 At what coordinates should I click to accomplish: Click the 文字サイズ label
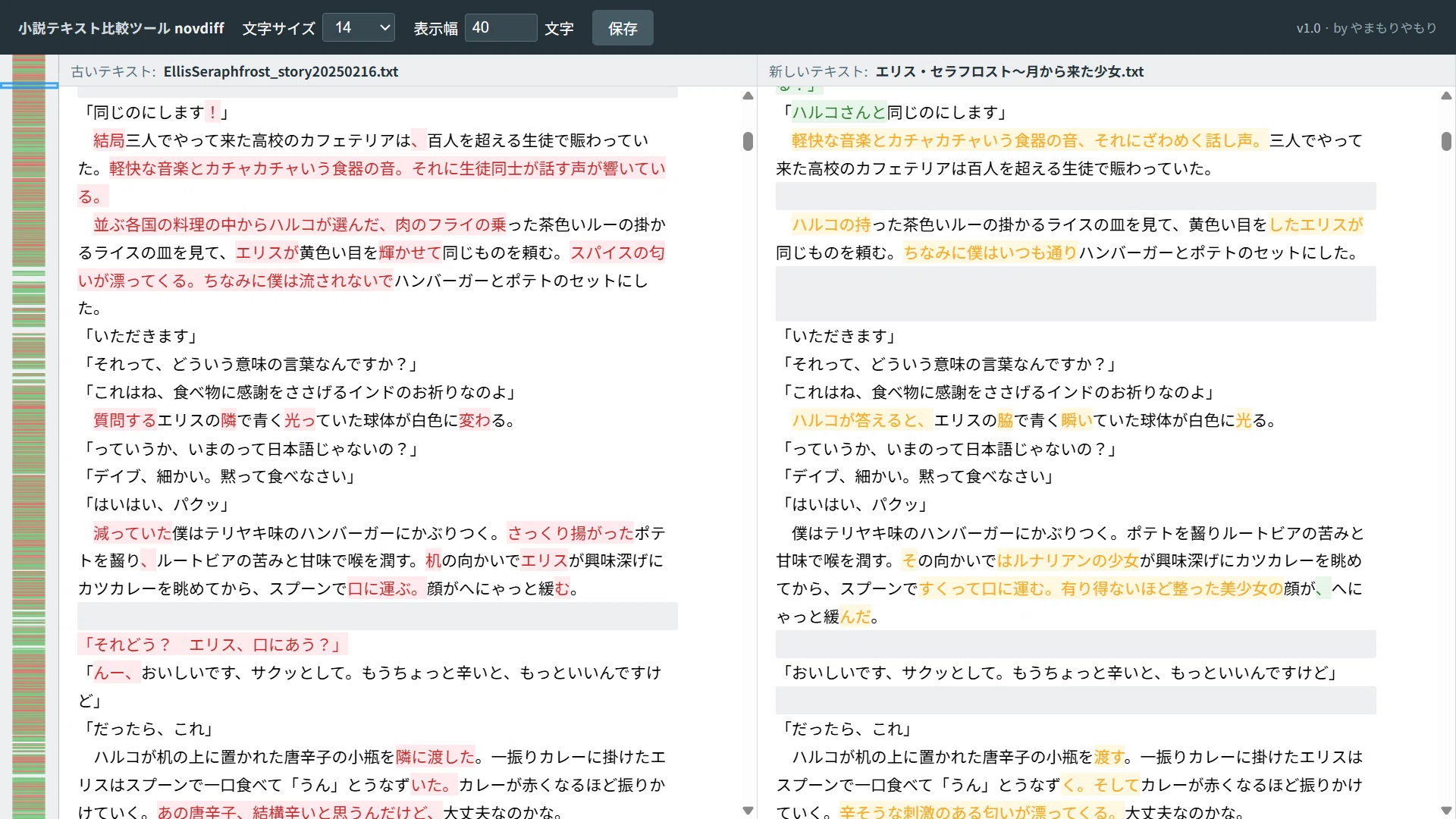[x=278, y=28]
